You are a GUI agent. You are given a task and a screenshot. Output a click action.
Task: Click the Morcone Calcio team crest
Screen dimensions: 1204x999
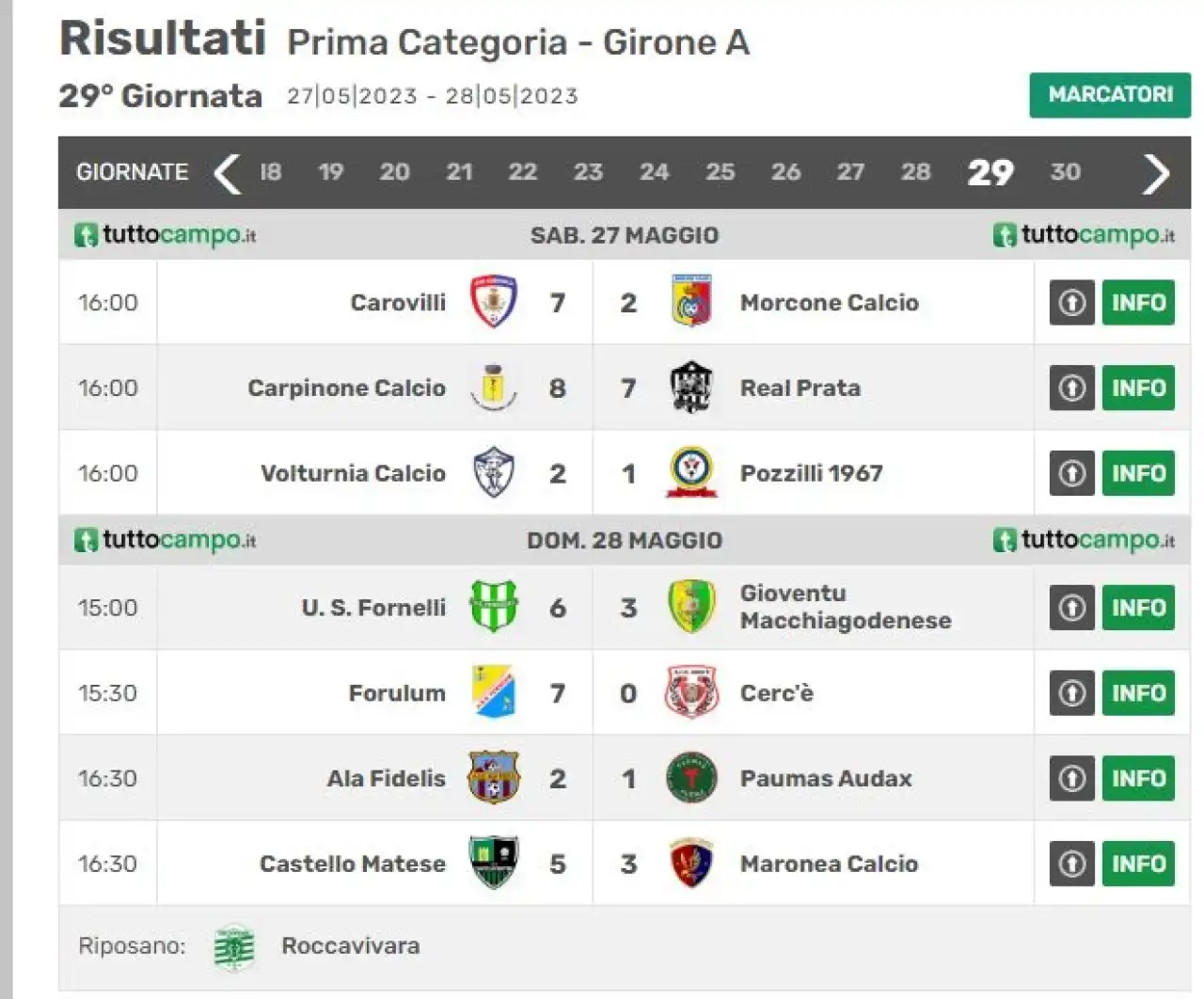click(691, 302)
